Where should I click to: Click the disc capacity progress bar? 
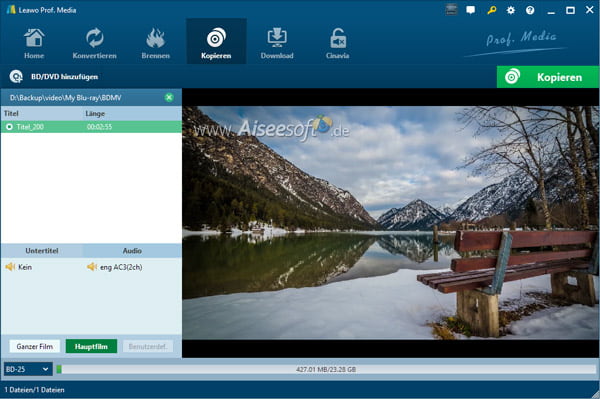326,369
